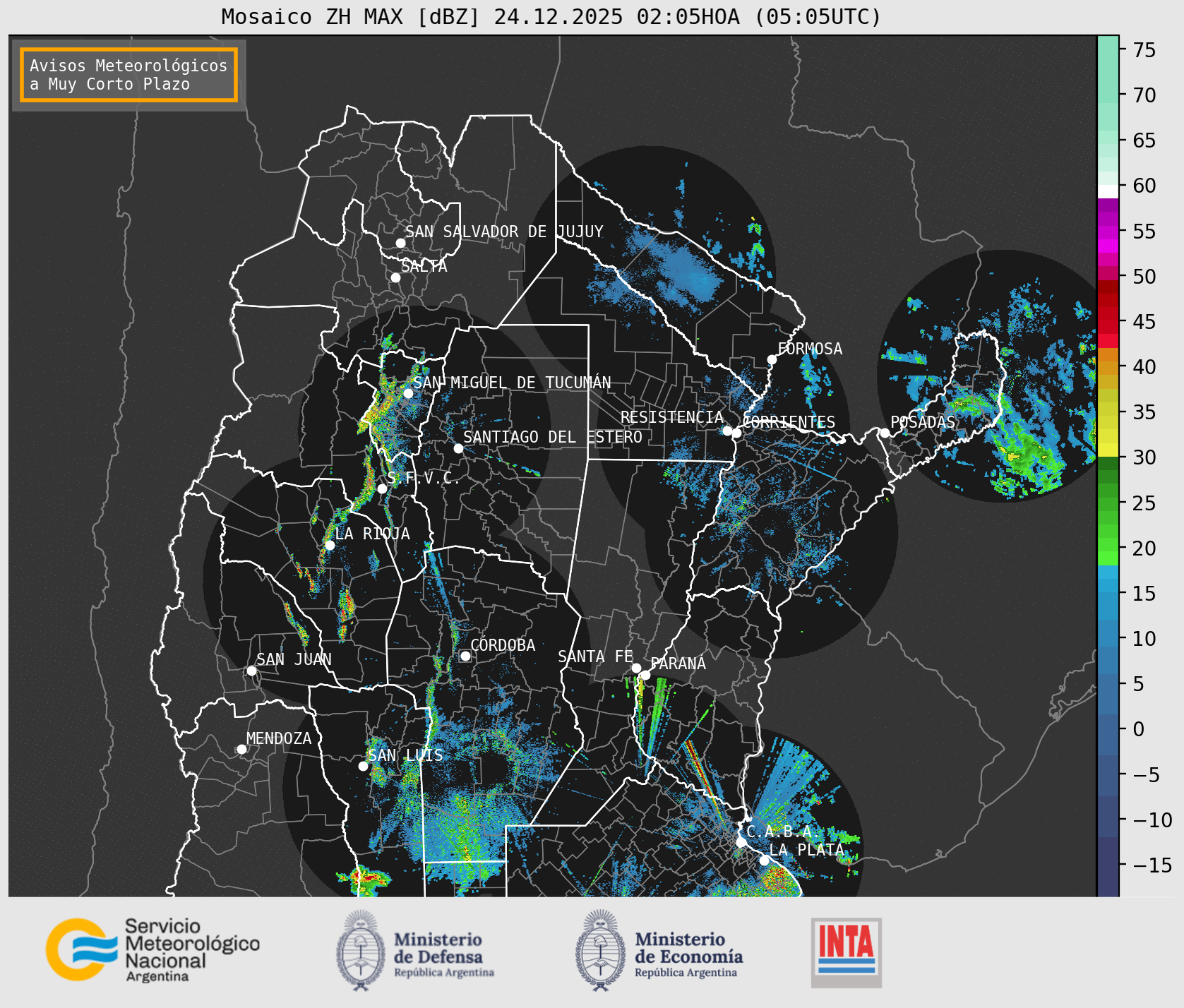Screen dimensions: 1184x1008
Task: Click the San Miguel de Tucumán marker
Action: tap(407, 393)
